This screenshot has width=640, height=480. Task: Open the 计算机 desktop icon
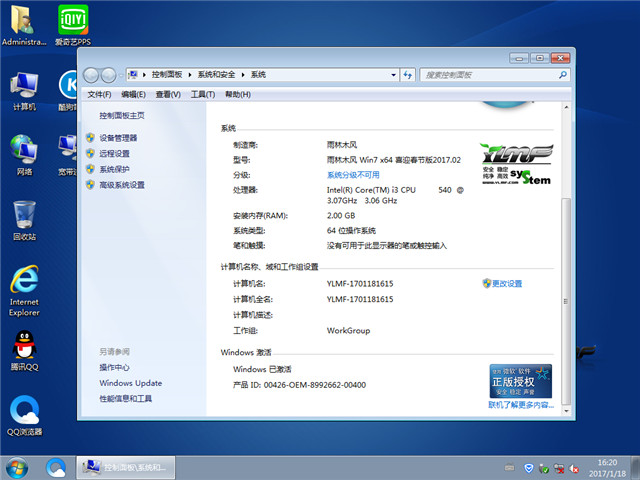(24, 91)
